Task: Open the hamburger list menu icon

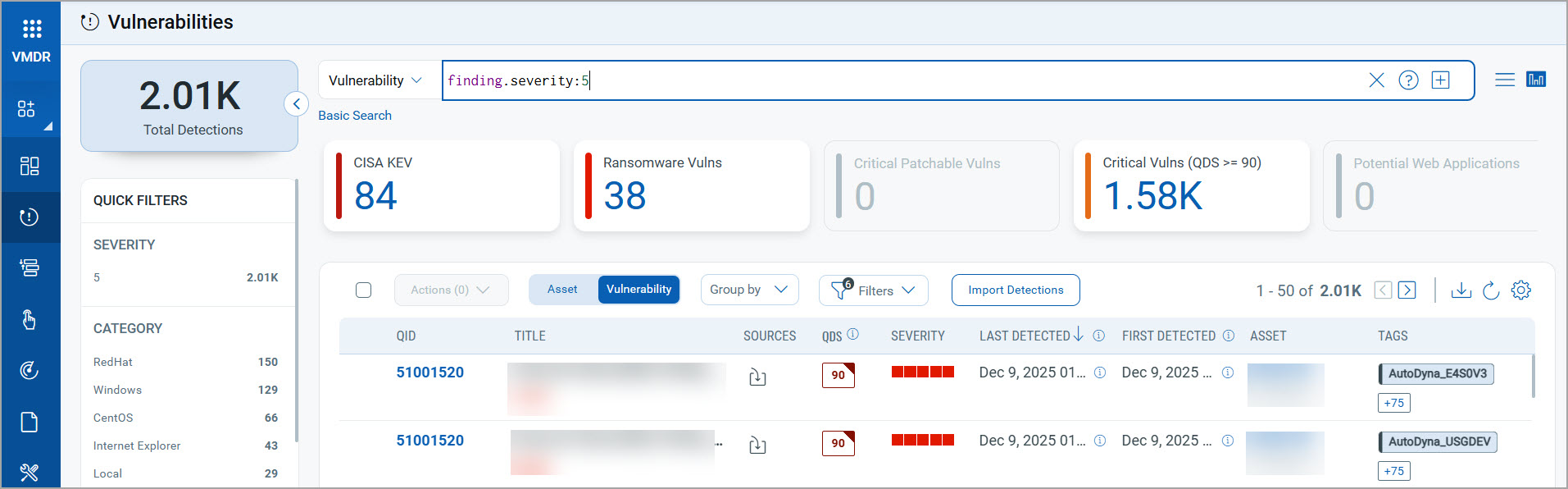Action: click(1505, 80)
